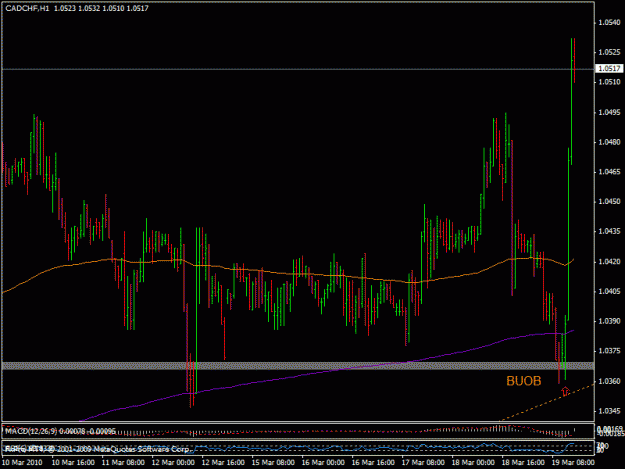
Task: Click the 10 Mar 16:00 time label
Action: coord(73,463)
